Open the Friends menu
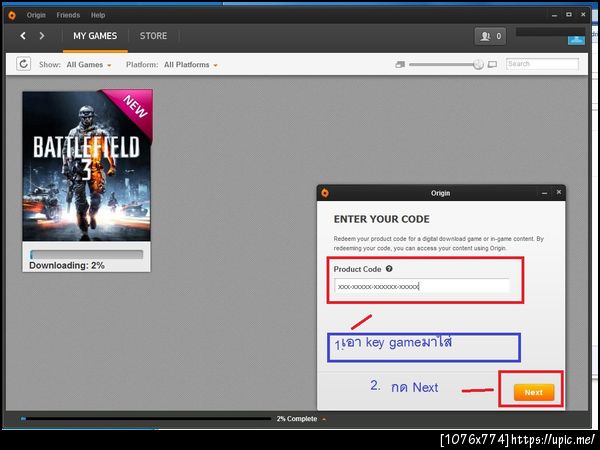 pyautogui.click(x=68, y=15)
